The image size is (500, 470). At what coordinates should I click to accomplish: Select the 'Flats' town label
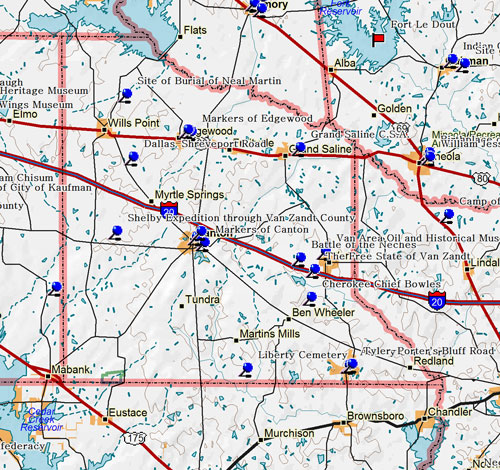(x=195, y=30)
